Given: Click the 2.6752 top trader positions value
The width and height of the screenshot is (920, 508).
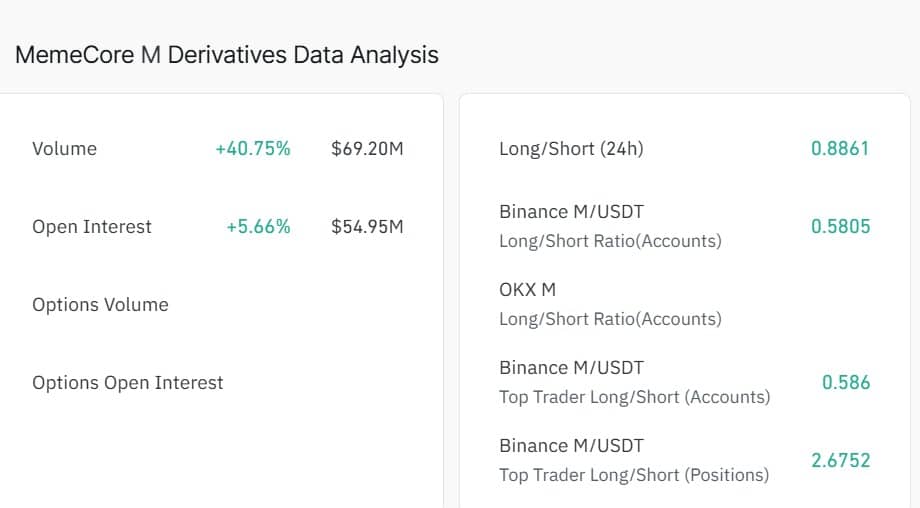Looking at the screenshot, I should (840, 461).
